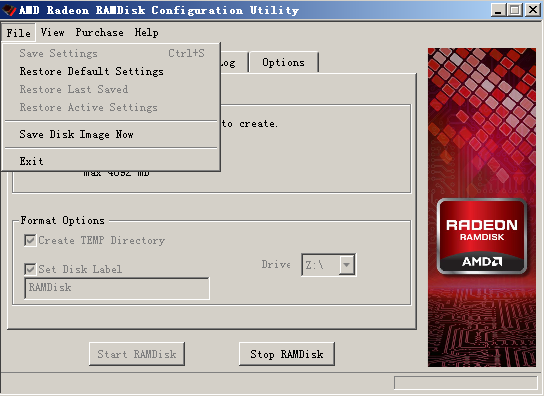
Task: Open the Purchase menu
Action: pyautogui.click(x=100, y=33)
